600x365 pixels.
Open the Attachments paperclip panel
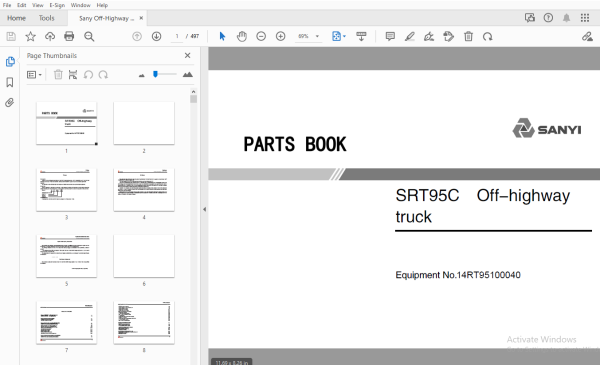pos(10,102)
